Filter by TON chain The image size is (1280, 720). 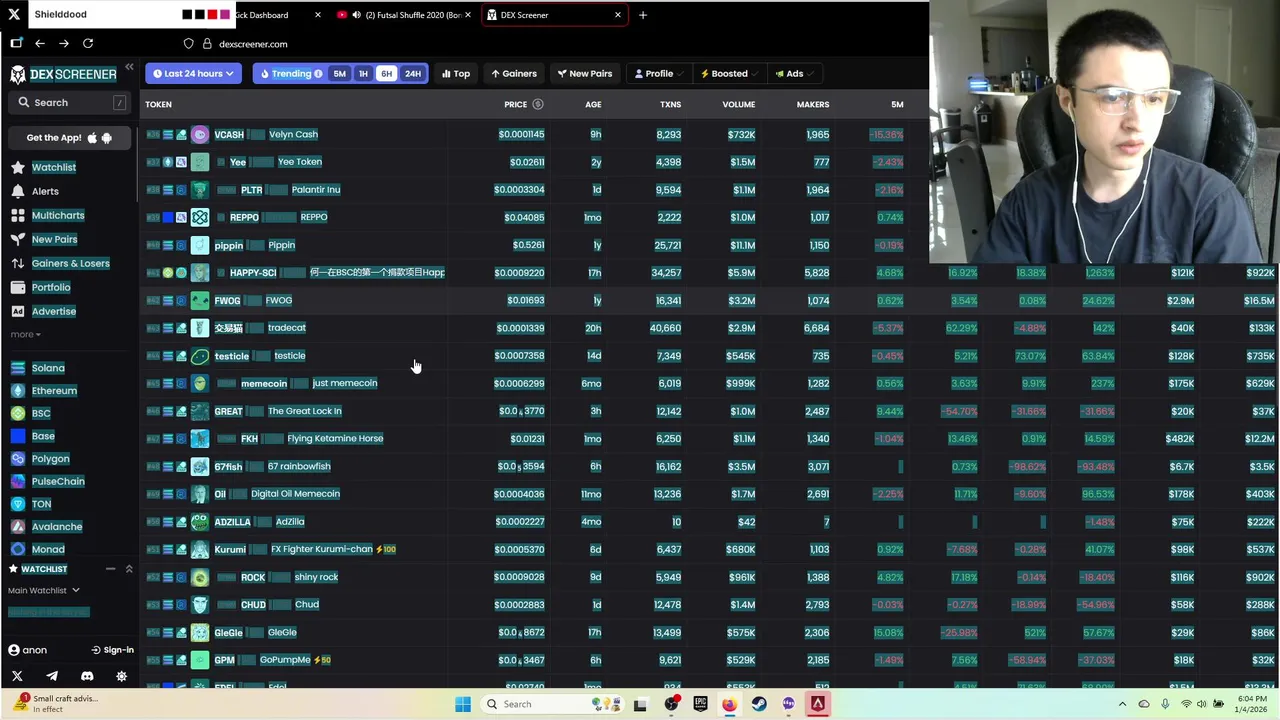pos(41,504)
